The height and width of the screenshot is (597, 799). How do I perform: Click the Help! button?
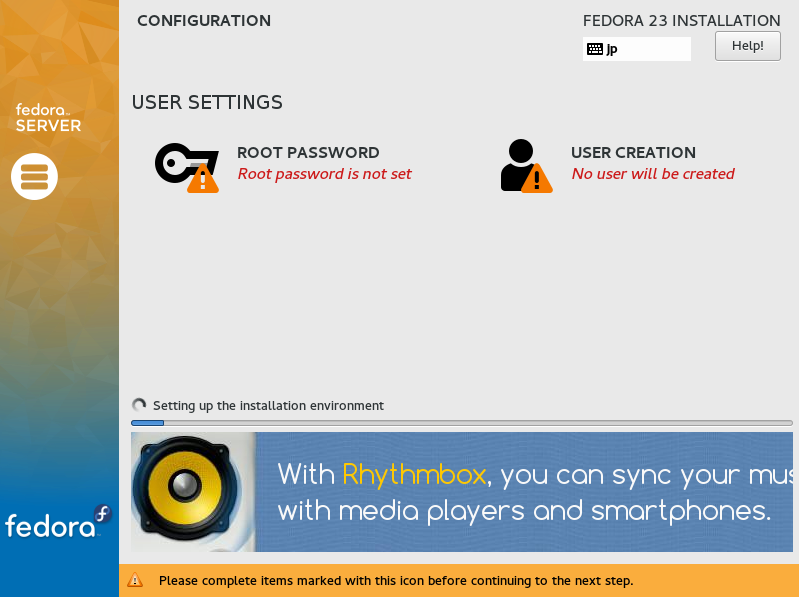748,46
